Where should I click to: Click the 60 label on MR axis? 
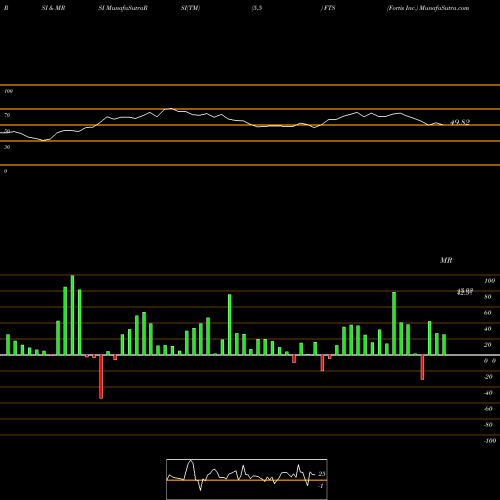pyautogui.click(x=487, y=313)
